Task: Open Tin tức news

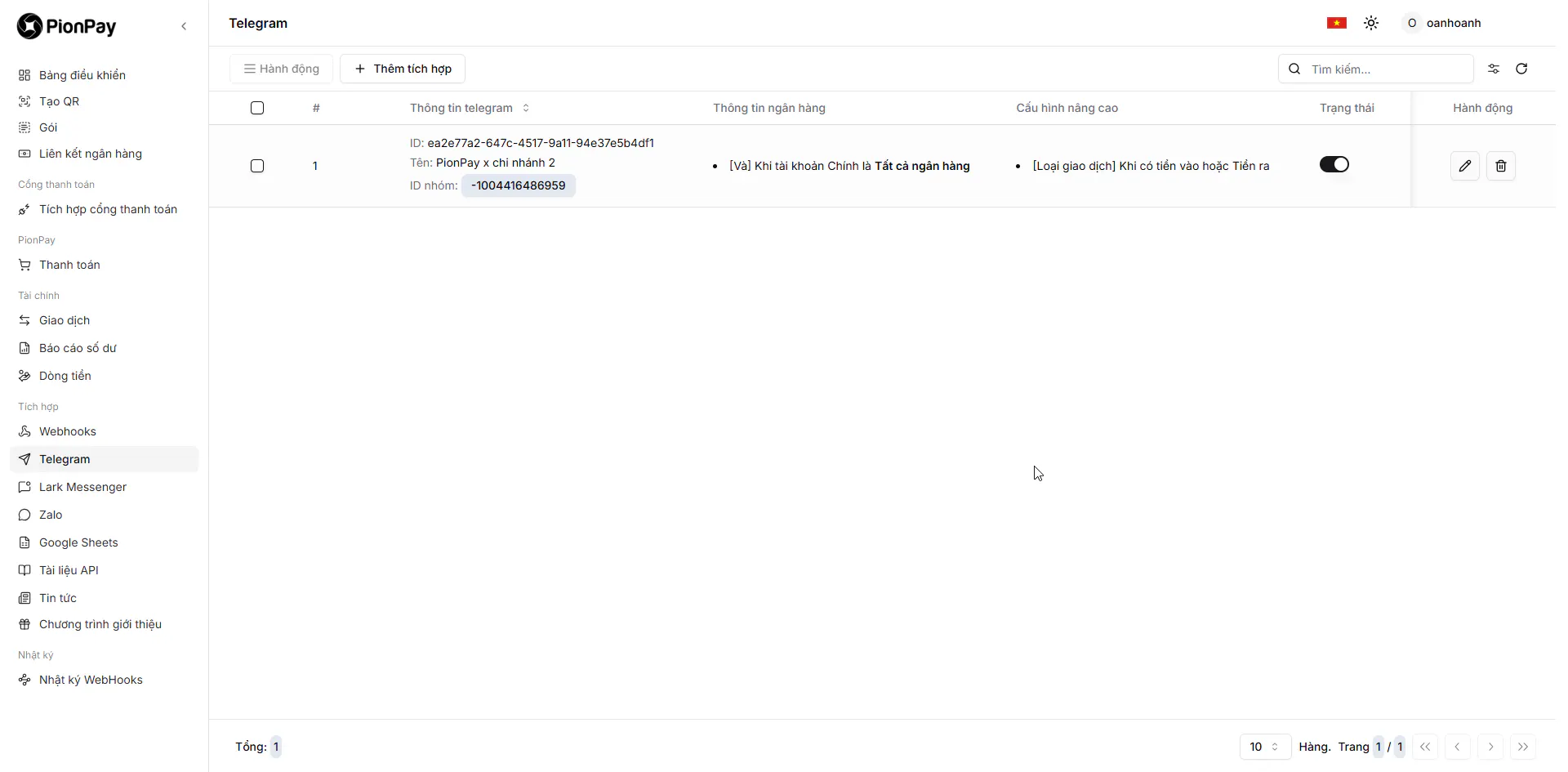Action: click(104, 598)
